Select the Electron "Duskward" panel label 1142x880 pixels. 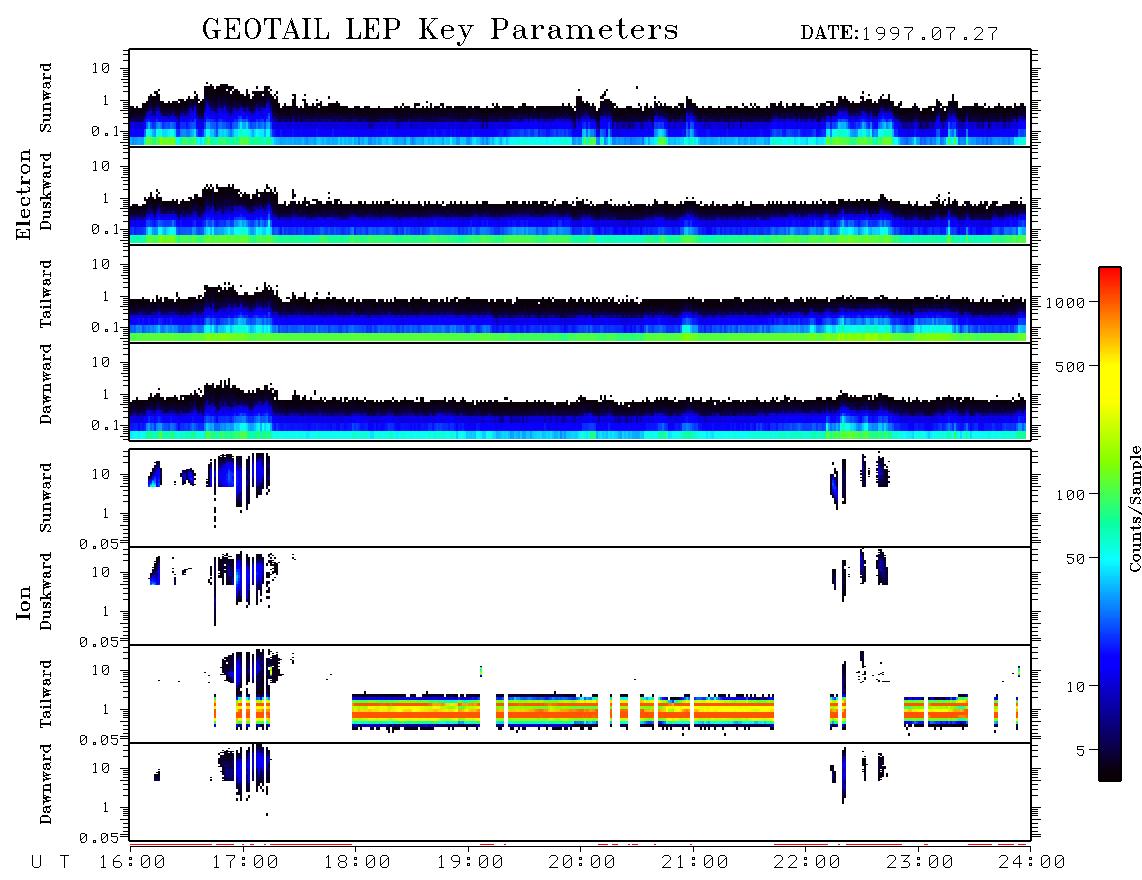pos(45,191)
